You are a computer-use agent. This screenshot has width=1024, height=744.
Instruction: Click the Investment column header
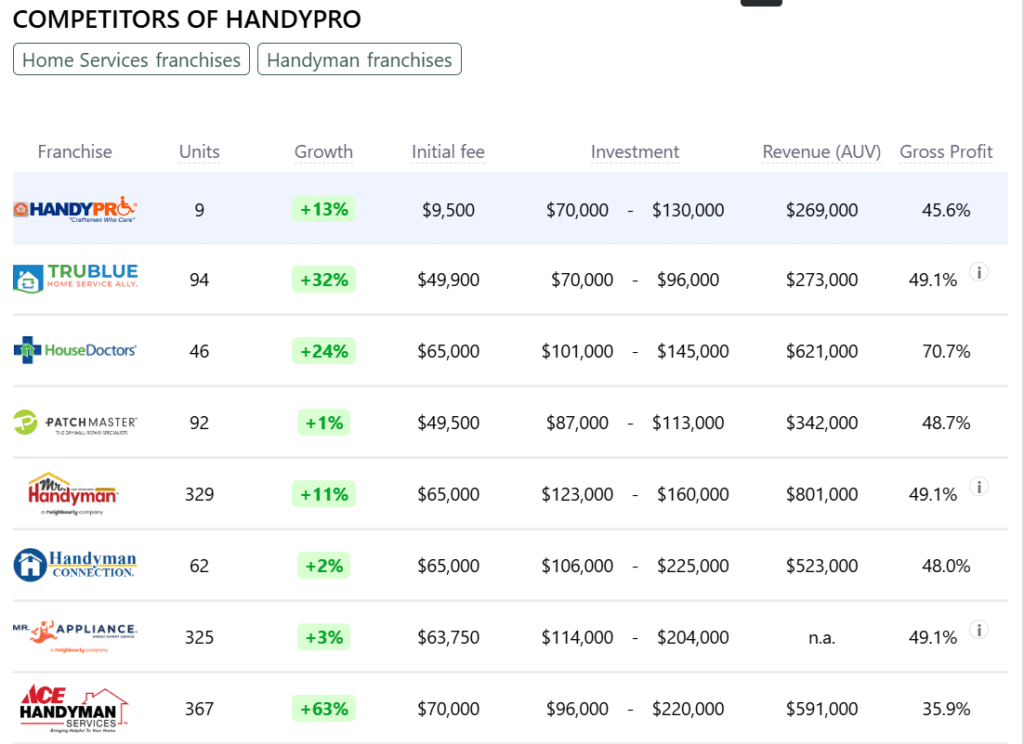coord(635,152)
